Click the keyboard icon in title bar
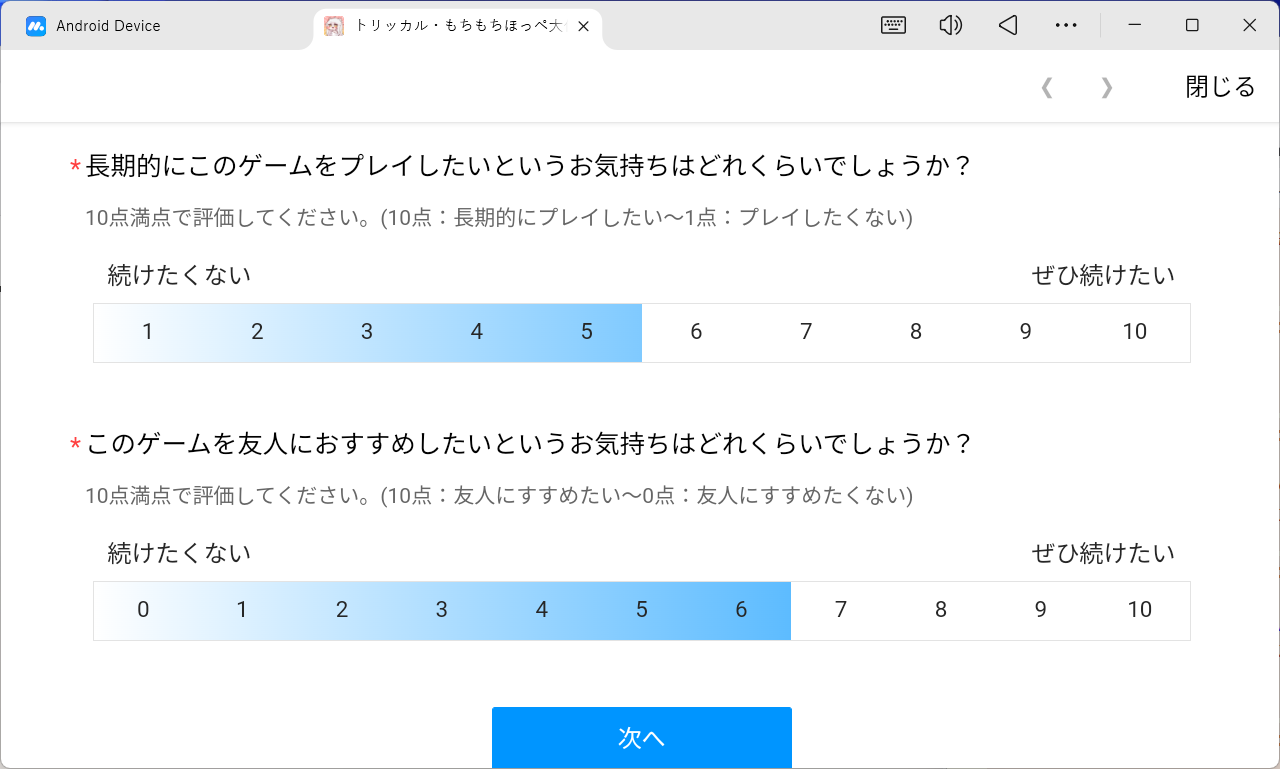 click(x=893, y=26)
